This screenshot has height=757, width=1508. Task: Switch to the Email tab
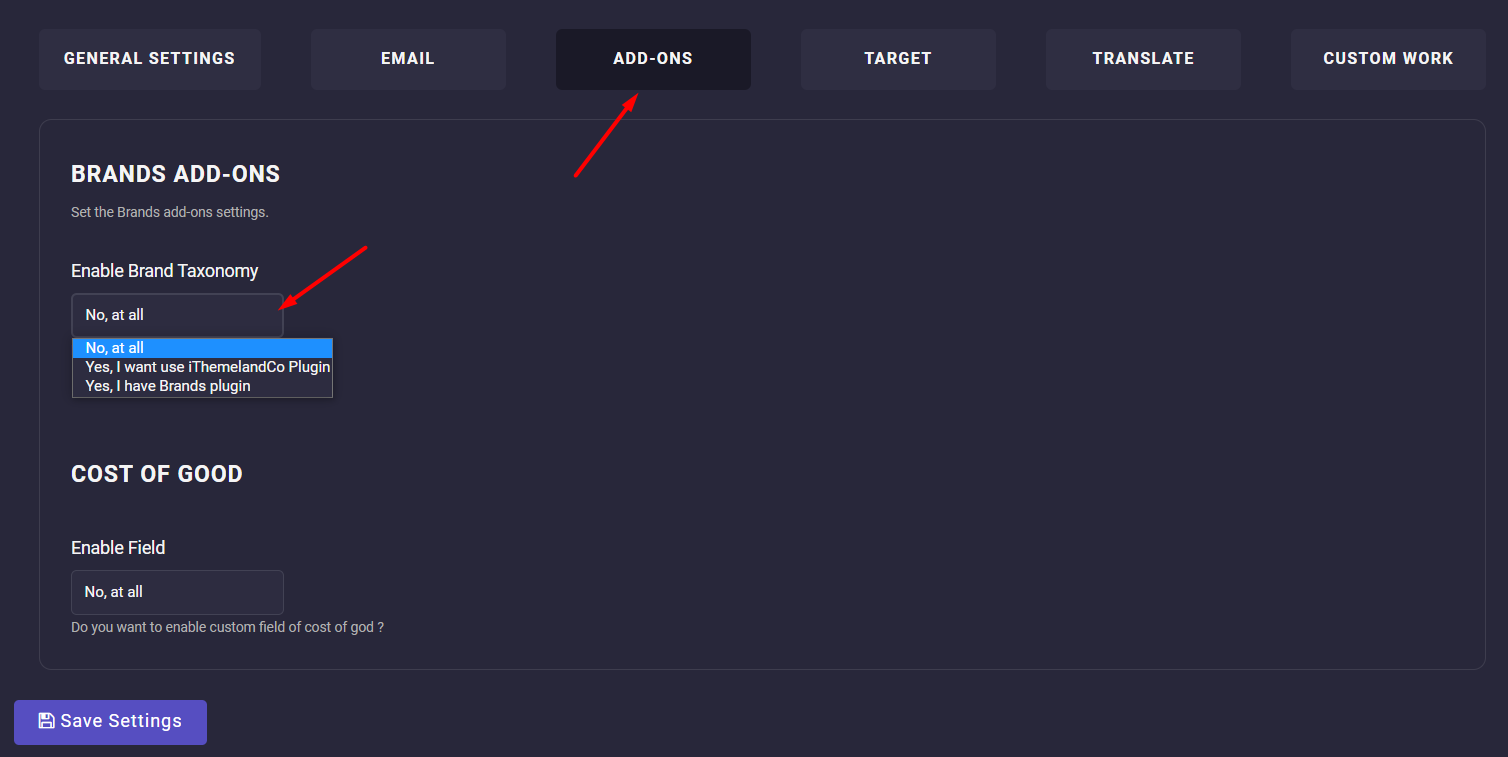click(408, 59)
